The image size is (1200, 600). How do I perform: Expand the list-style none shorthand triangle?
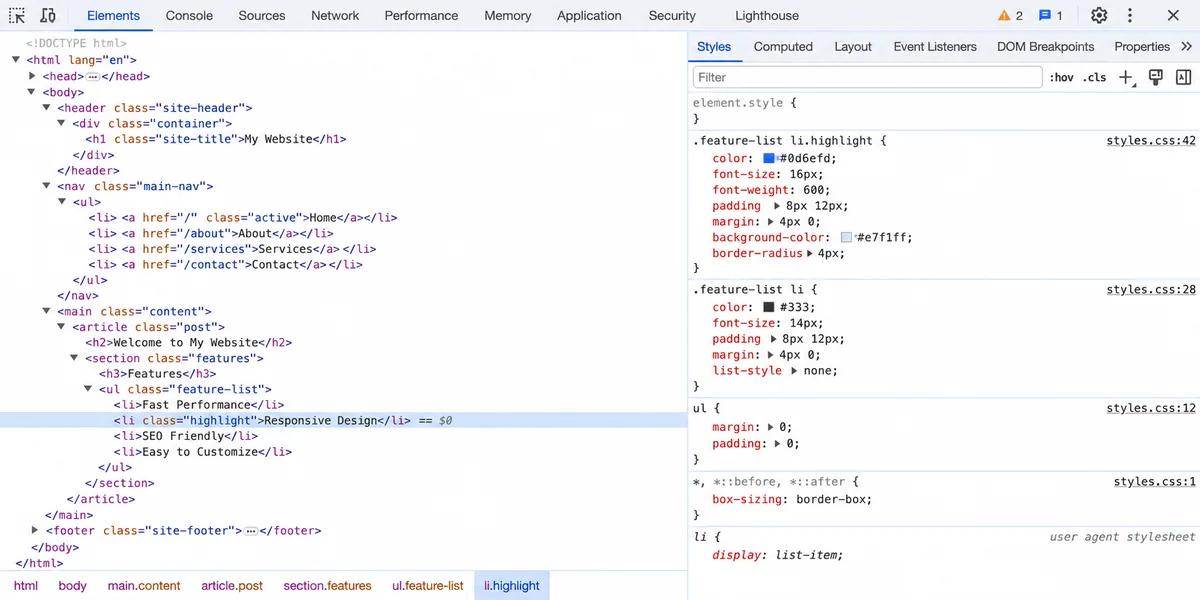click(794, 371)
